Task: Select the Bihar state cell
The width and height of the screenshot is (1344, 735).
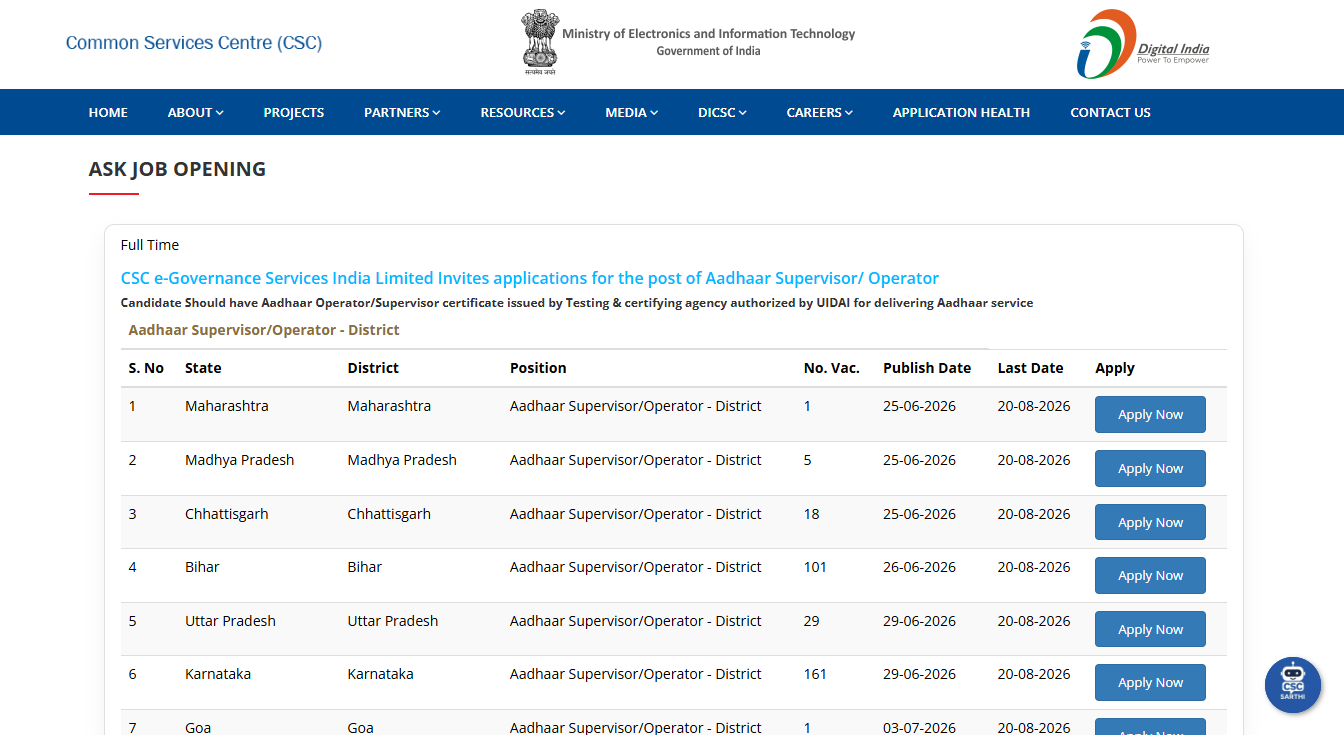Action: [x=202, y=567]
